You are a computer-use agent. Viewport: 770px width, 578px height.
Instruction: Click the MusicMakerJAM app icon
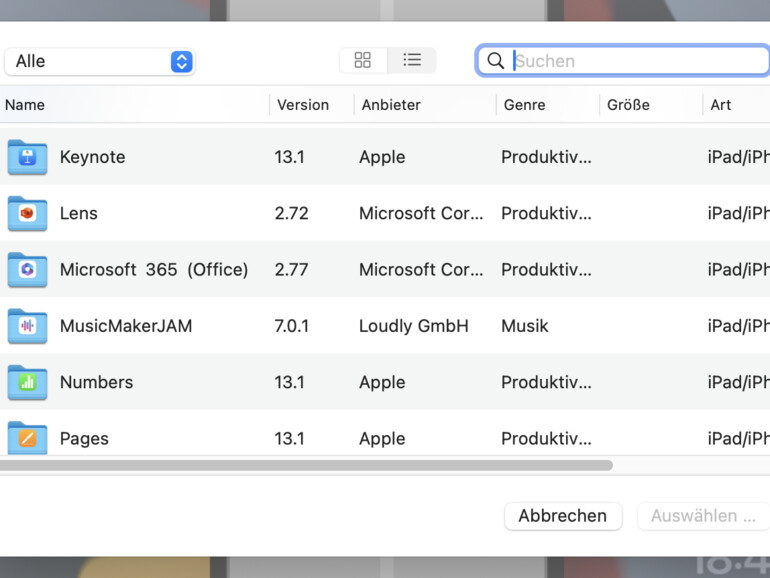tap(27, 326)
